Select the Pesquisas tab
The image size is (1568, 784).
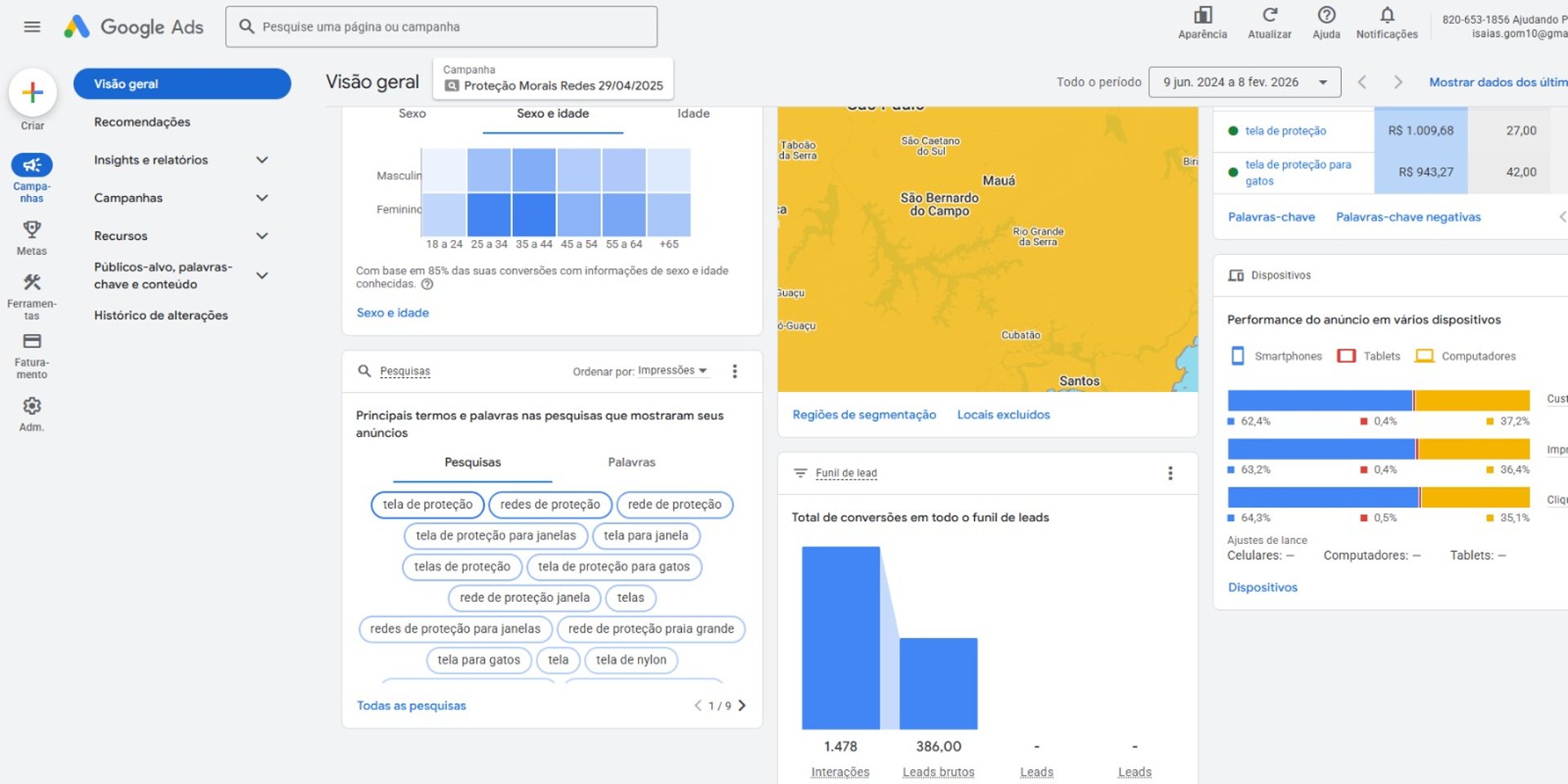point(473,463)
